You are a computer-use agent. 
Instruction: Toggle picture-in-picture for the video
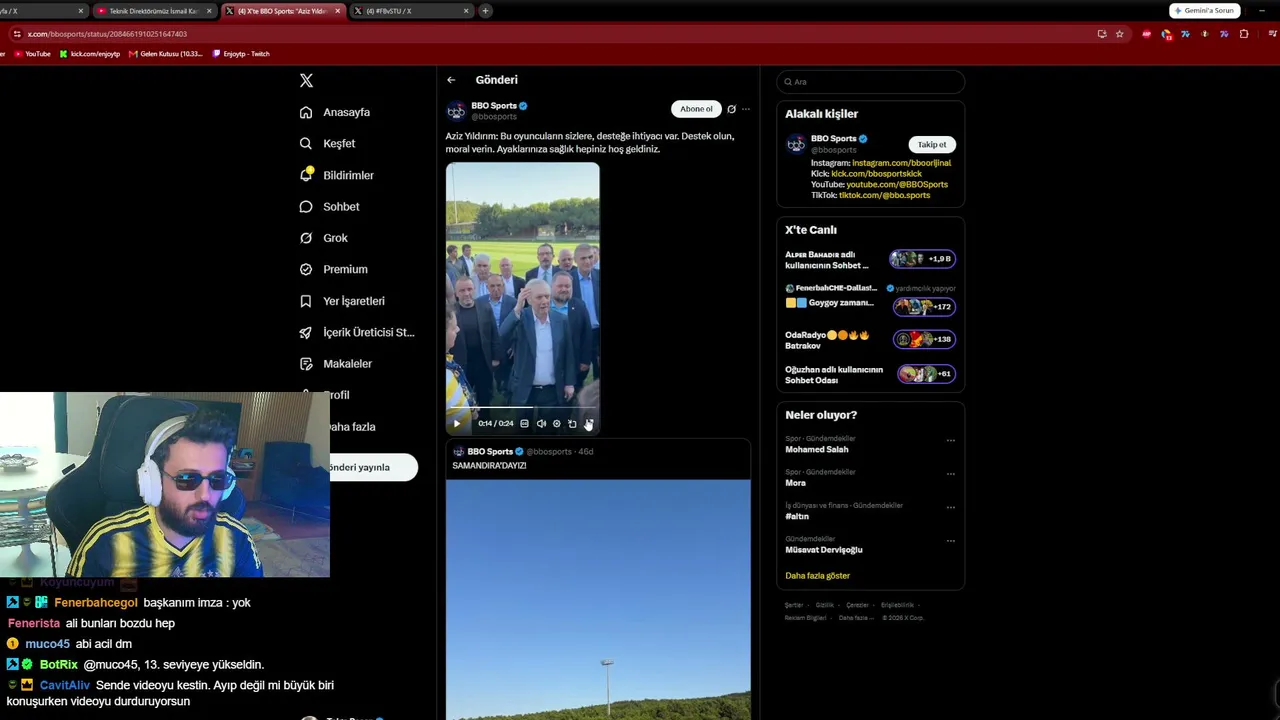[x=572, y=423]
